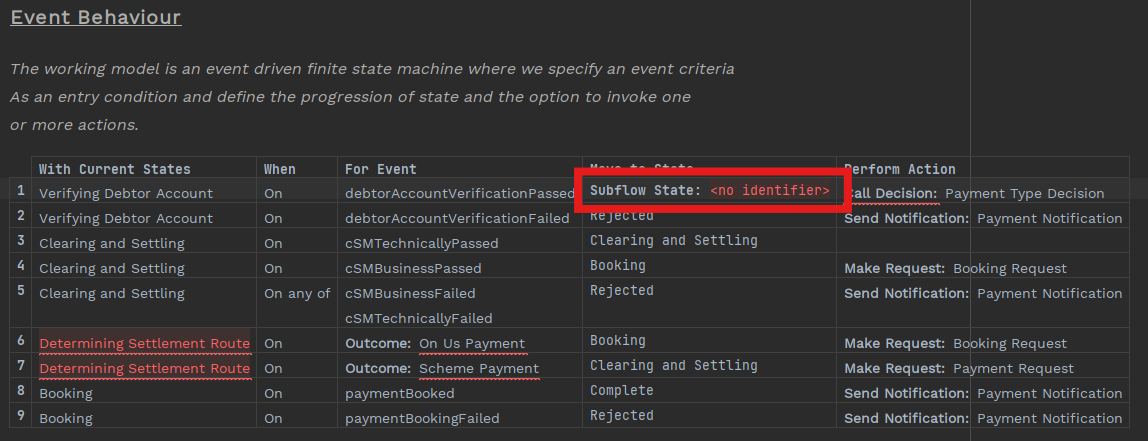This screenshot has height=441, width=1148.
Task: Click the 'On any of' condition
Action: tap(297, 293)
